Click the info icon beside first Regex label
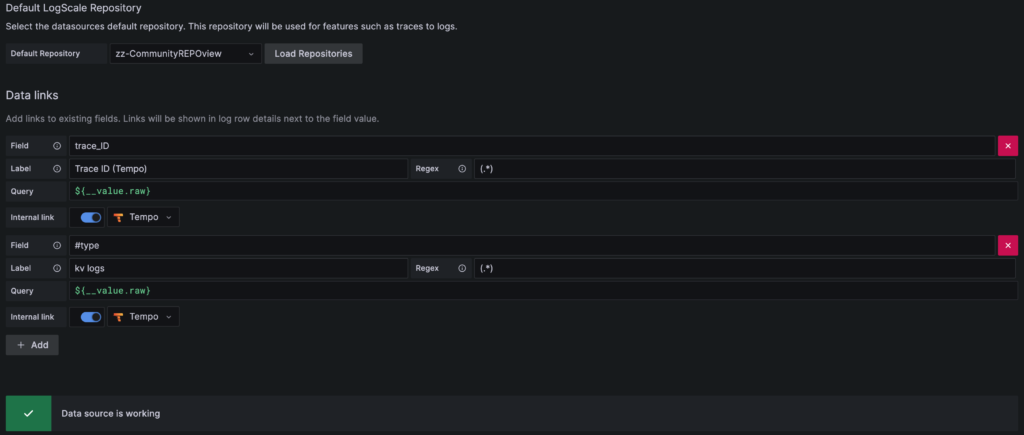Image resolution: width=1024 pixels, height=435 pixels. point(462,169)
